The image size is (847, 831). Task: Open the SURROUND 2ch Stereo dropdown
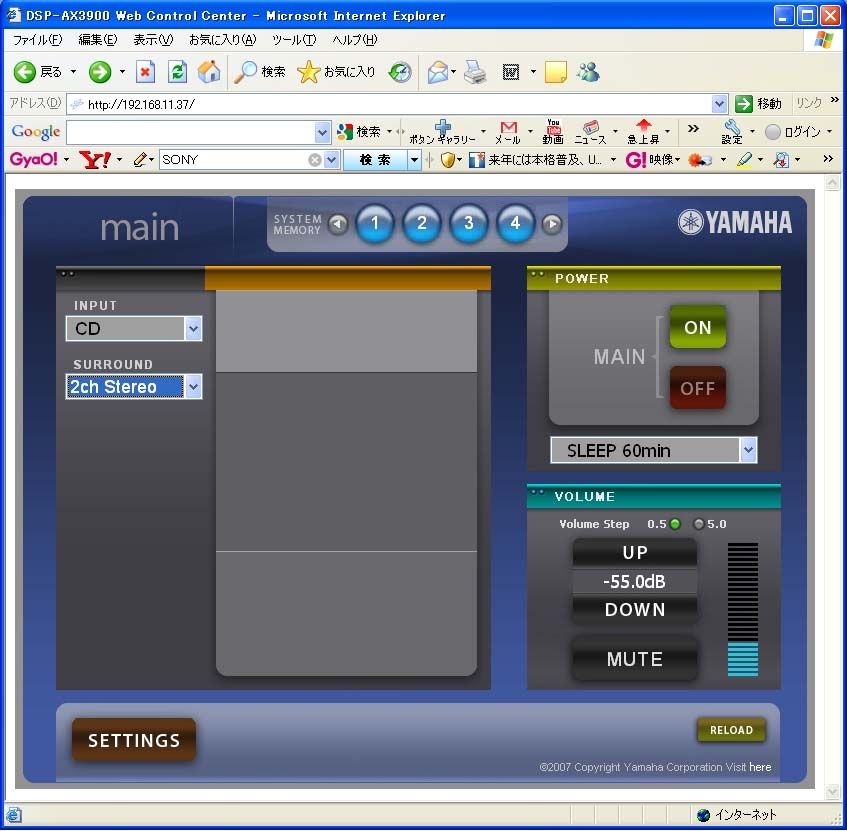pyautogui.click(x=193, y=387)
